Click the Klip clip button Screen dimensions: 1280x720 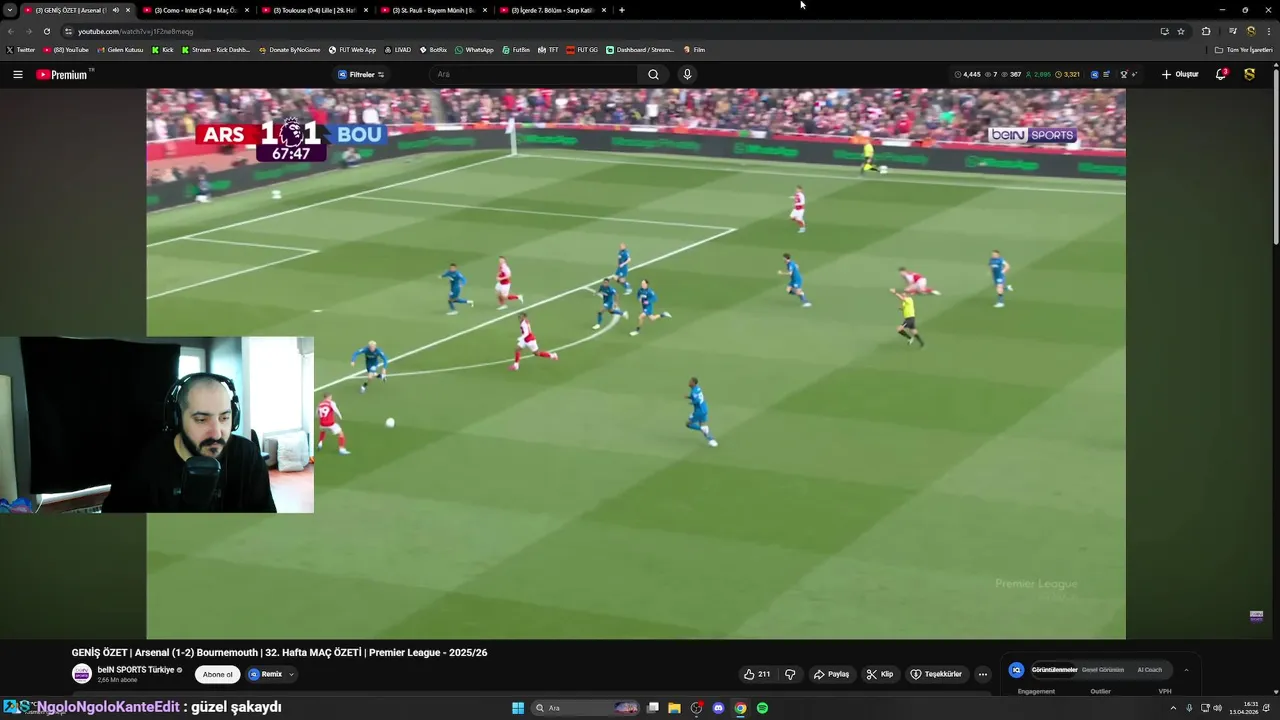click(x=880, y=674)
